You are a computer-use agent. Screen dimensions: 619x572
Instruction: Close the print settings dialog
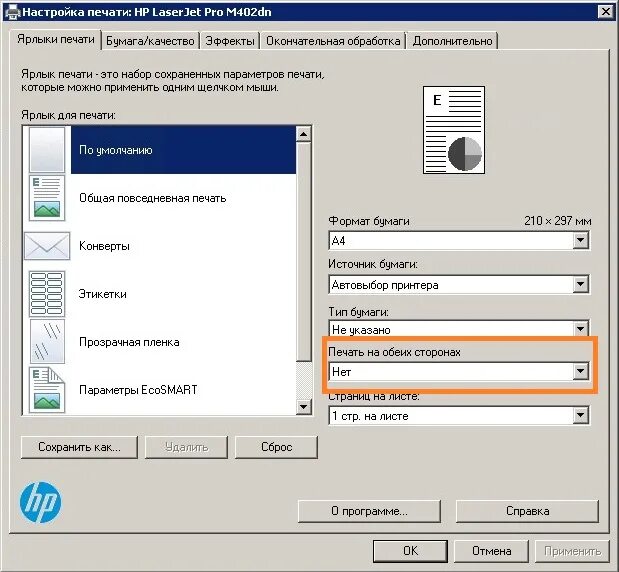coord(606,12)
